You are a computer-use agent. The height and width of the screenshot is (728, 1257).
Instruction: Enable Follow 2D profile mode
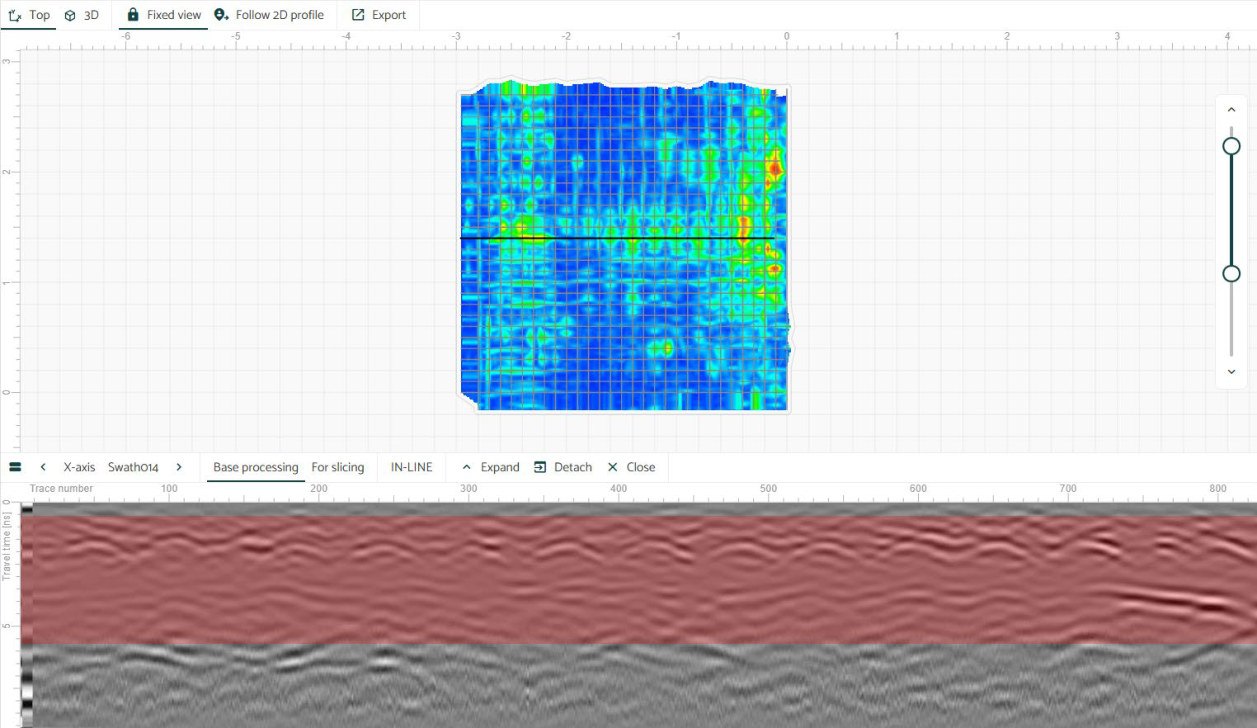[269, 15]
